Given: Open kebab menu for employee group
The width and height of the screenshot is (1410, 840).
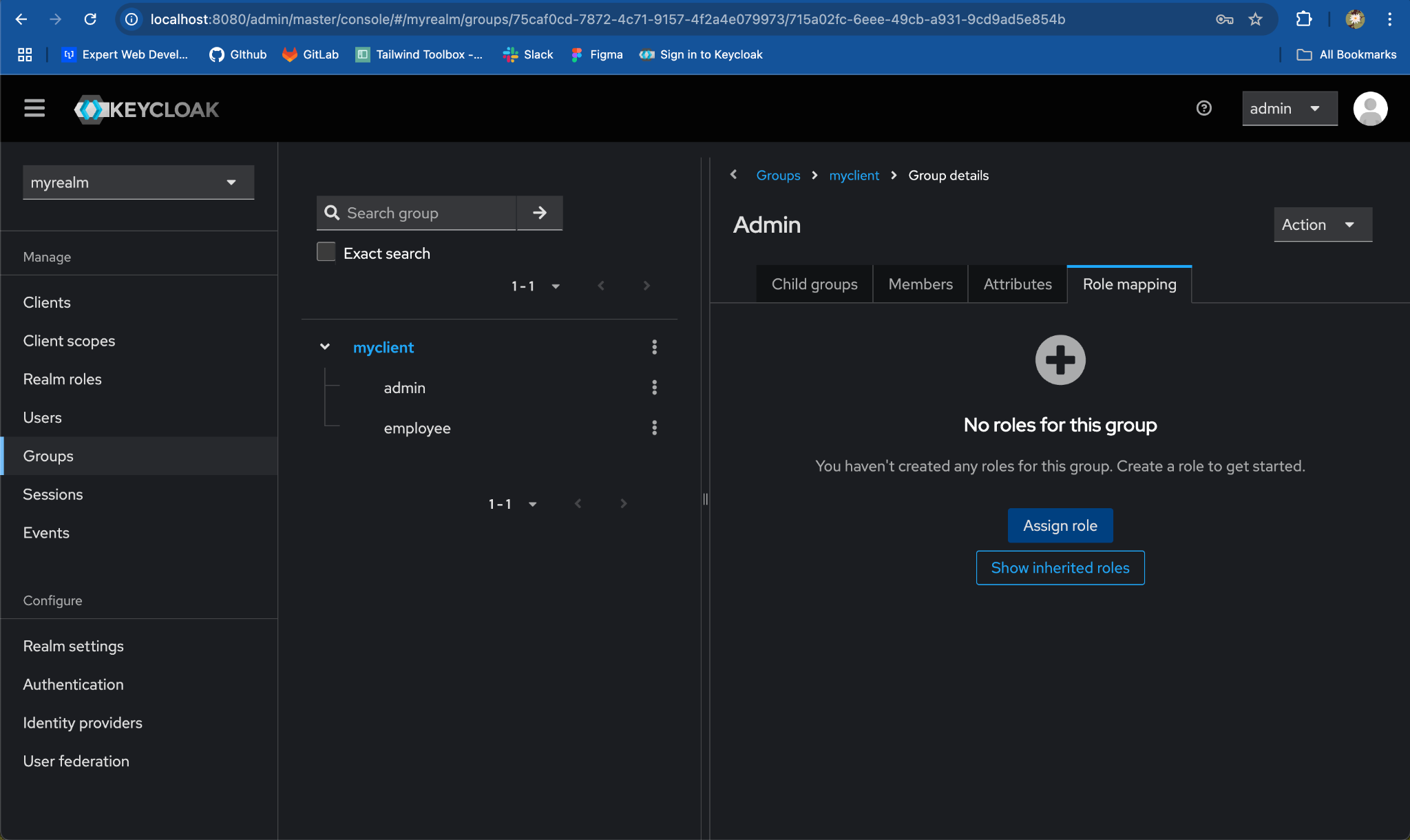Looking at the screenshot, I should 654,428.
